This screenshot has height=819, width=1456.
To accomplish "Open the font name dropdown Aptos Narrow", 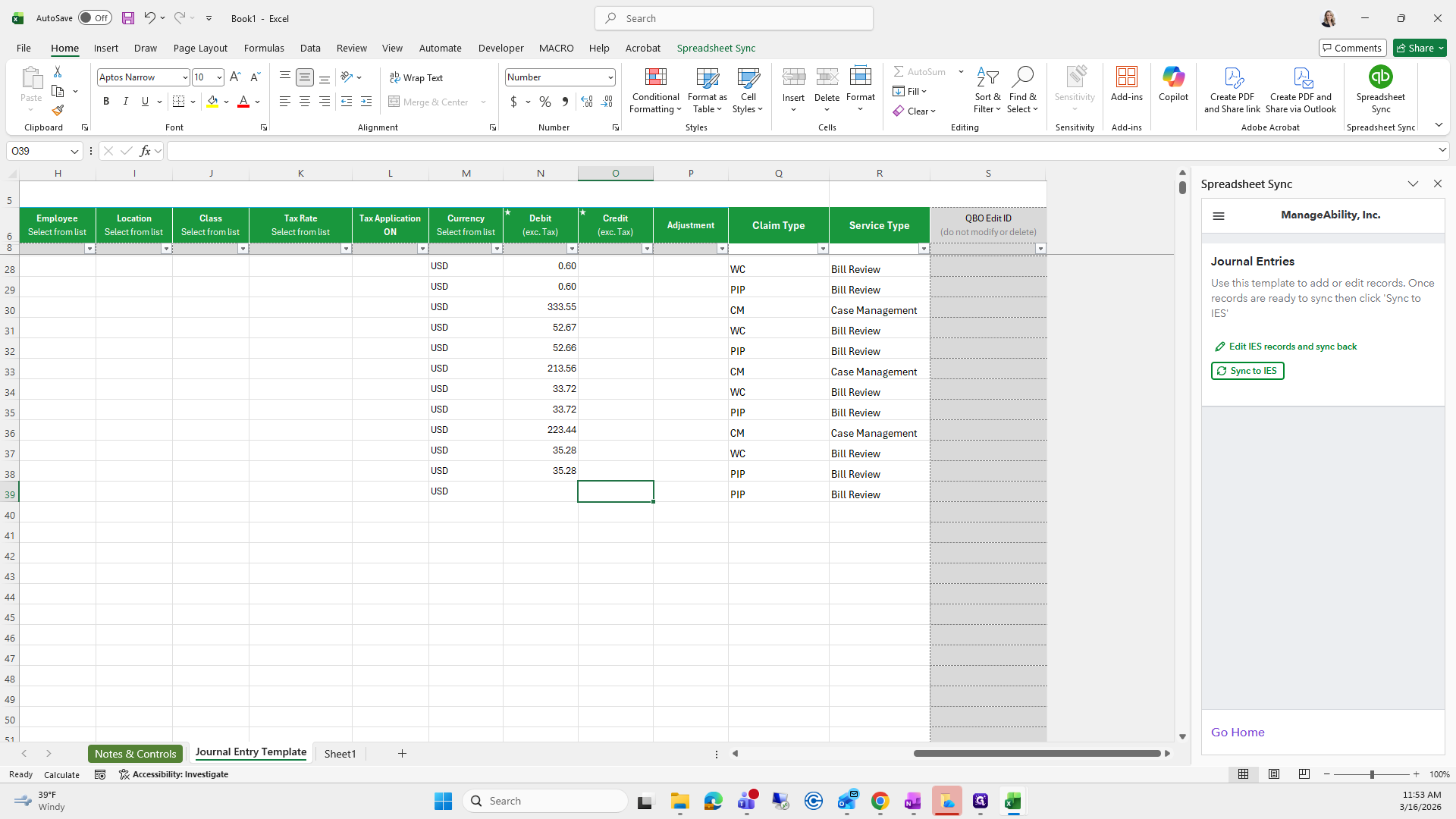I will tap(184, 77).
